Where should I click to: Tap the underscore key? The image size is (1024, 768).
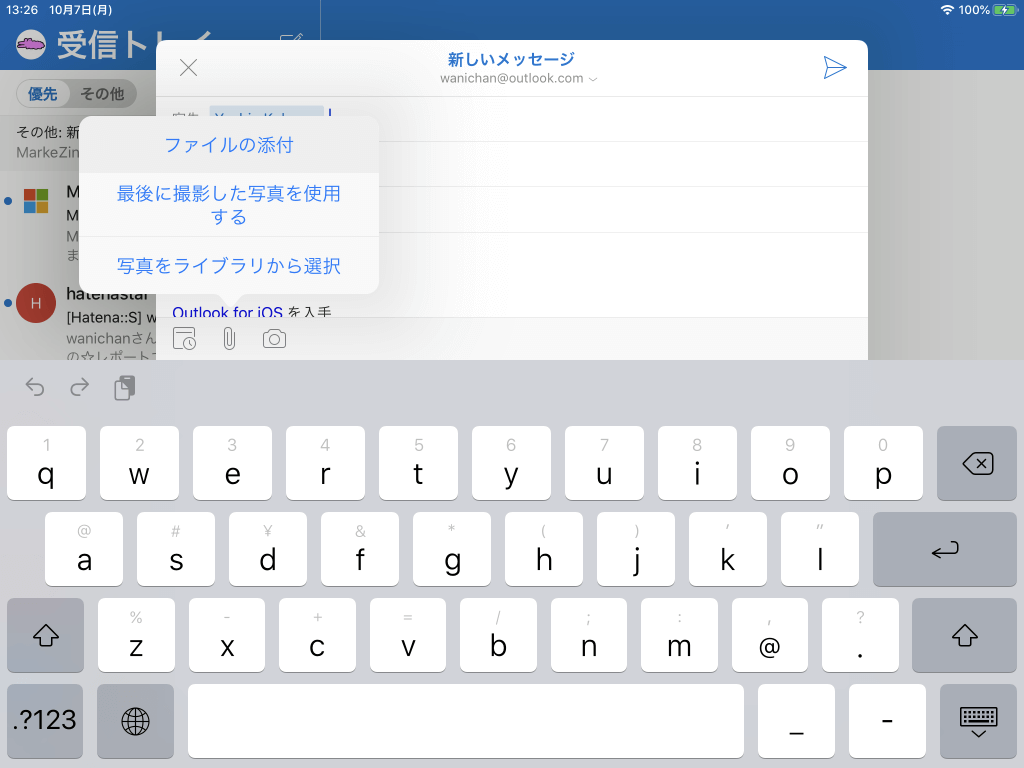point(796,721)
